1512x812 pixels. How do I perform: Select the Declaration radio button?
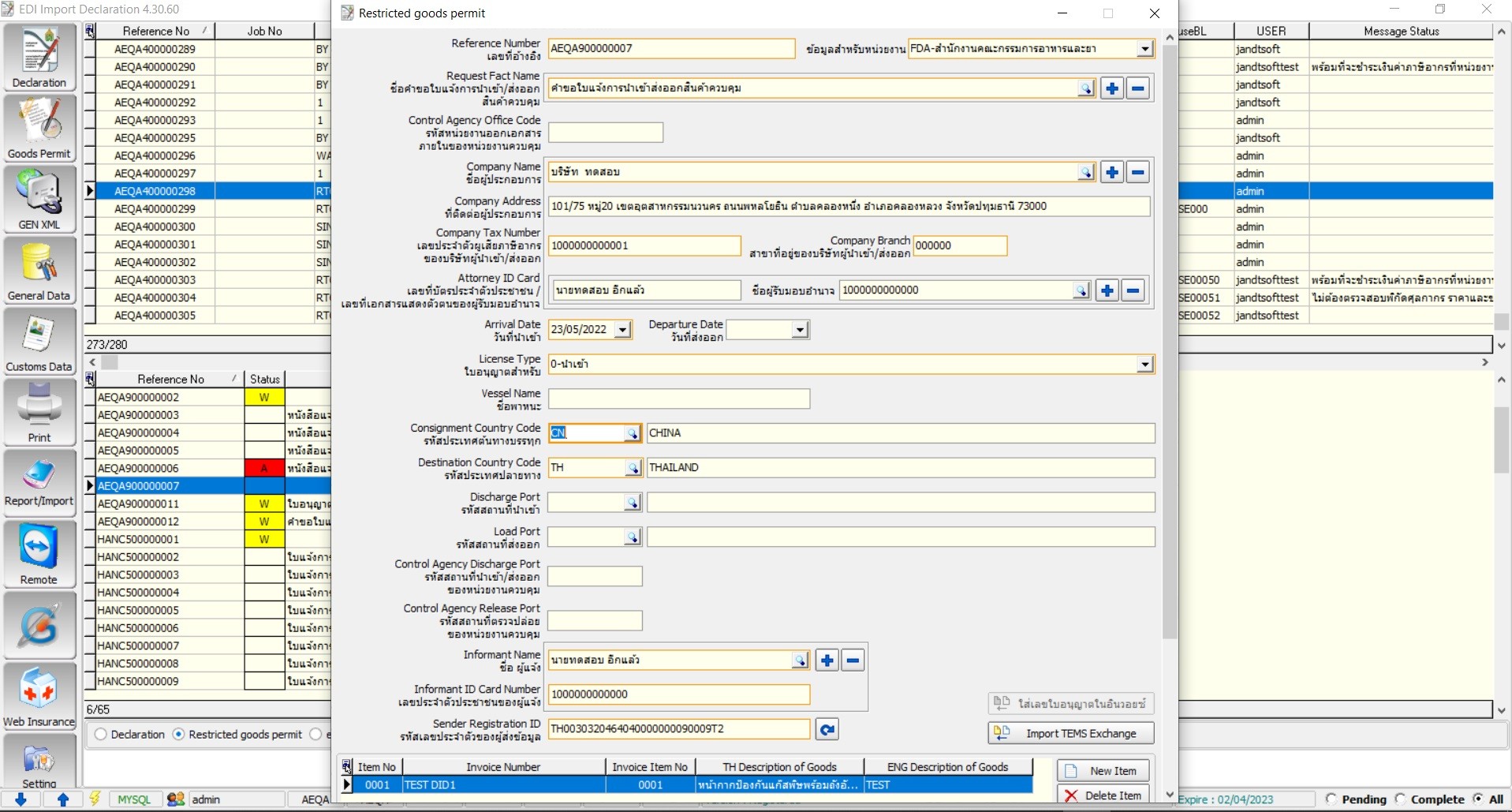(100, 735)
